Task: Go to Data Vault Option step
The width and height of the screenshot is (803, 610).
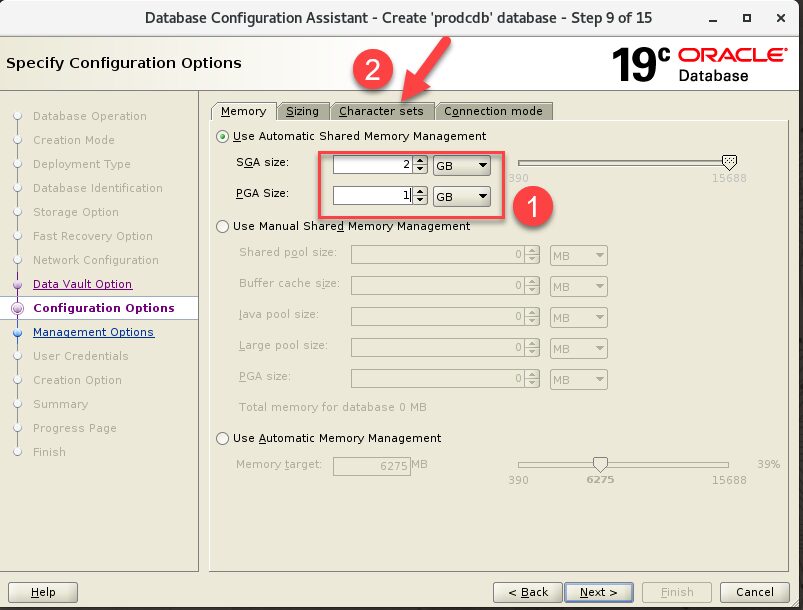Action: 82,284
